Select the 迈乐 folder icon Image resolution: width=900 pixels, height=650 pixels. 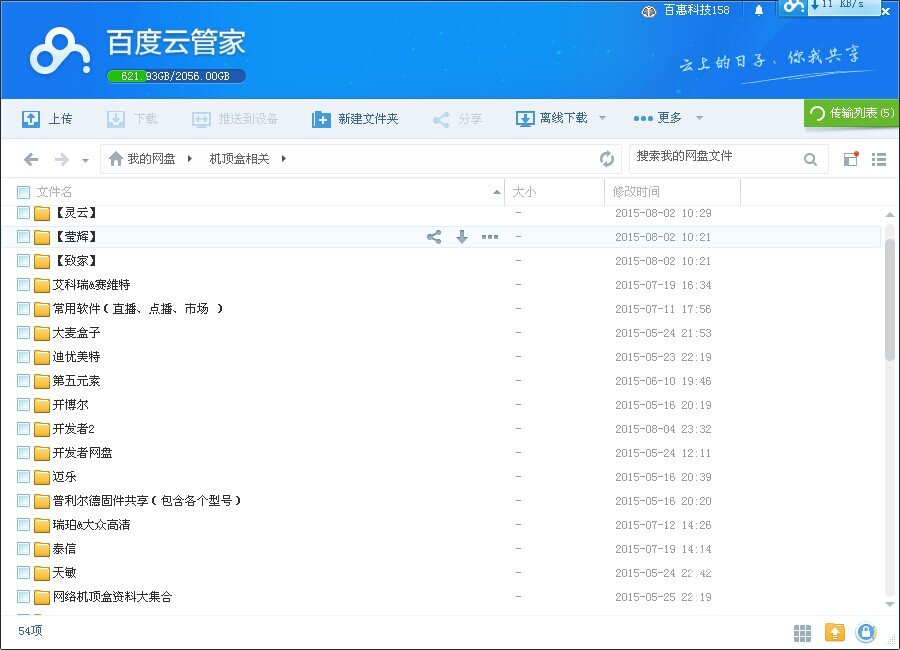click(x=41, y=477)
